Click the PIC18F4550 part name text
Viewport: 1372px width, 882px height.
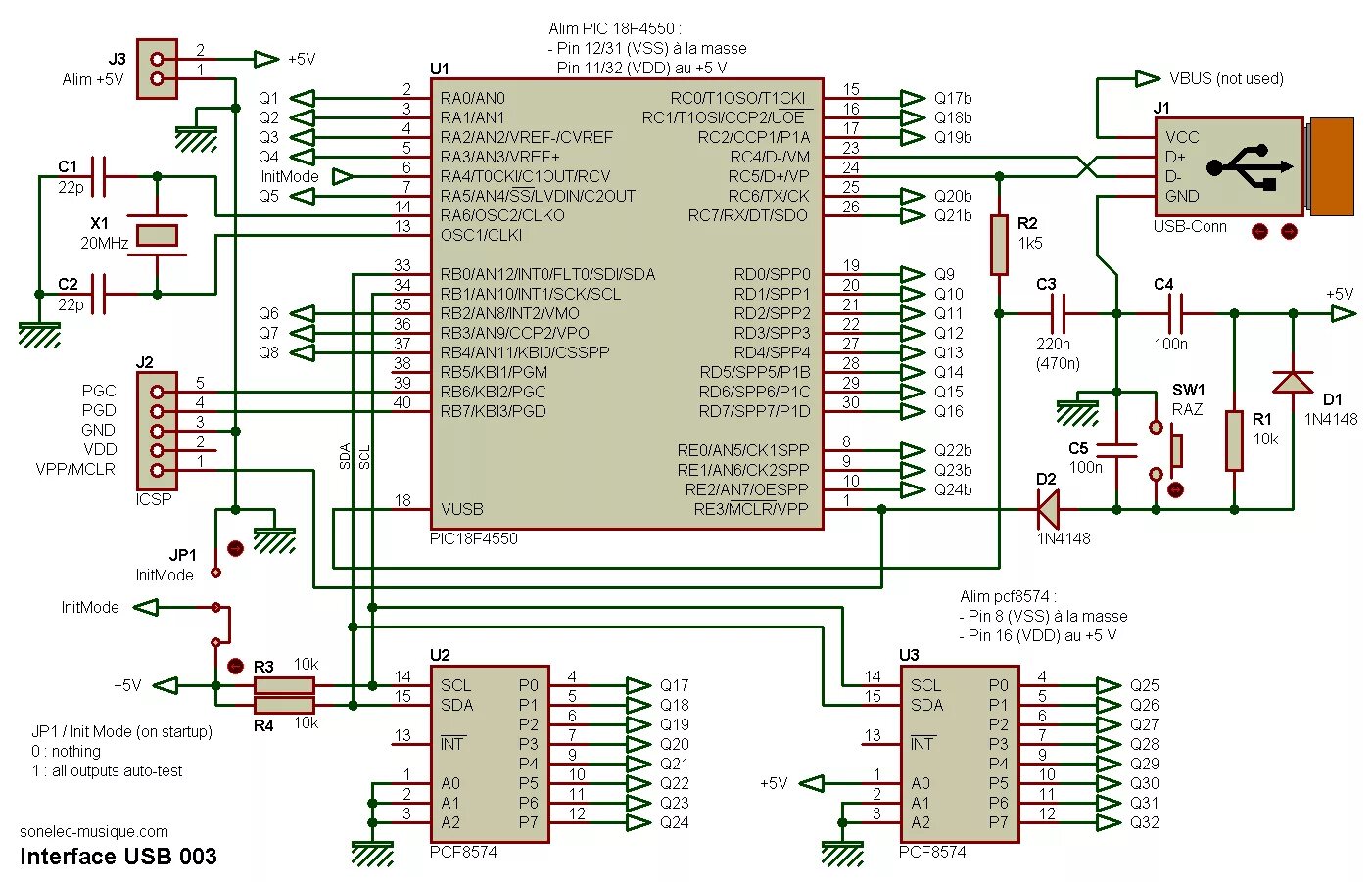coord(474,538)
